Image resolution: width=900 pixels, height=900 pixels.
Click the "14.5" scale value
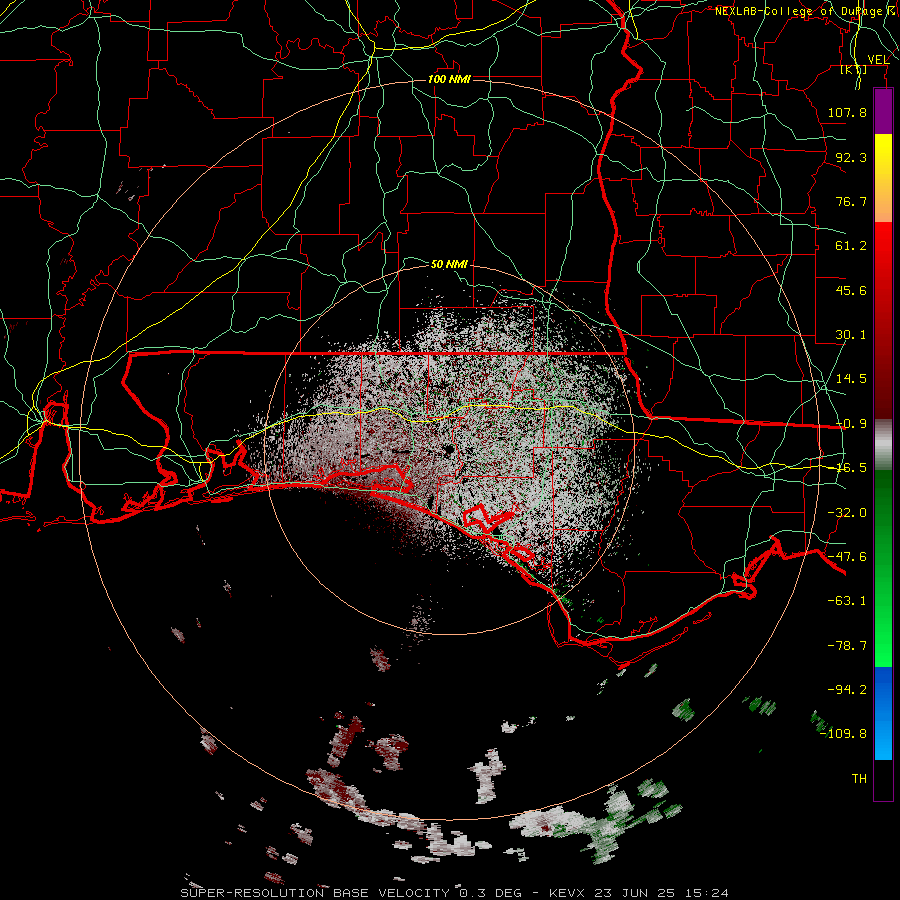coord(851,379)
